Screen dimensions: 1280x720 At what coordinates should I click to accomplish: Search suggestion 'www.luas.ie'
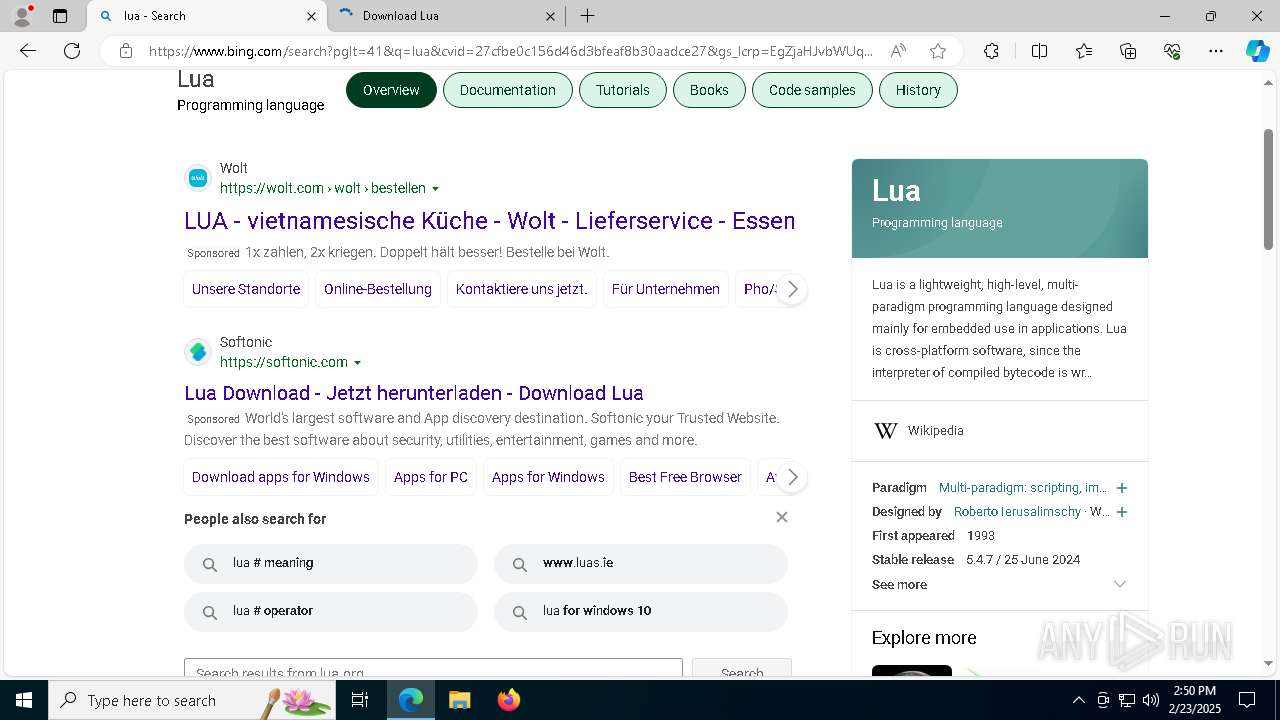(x=641, y=564)
